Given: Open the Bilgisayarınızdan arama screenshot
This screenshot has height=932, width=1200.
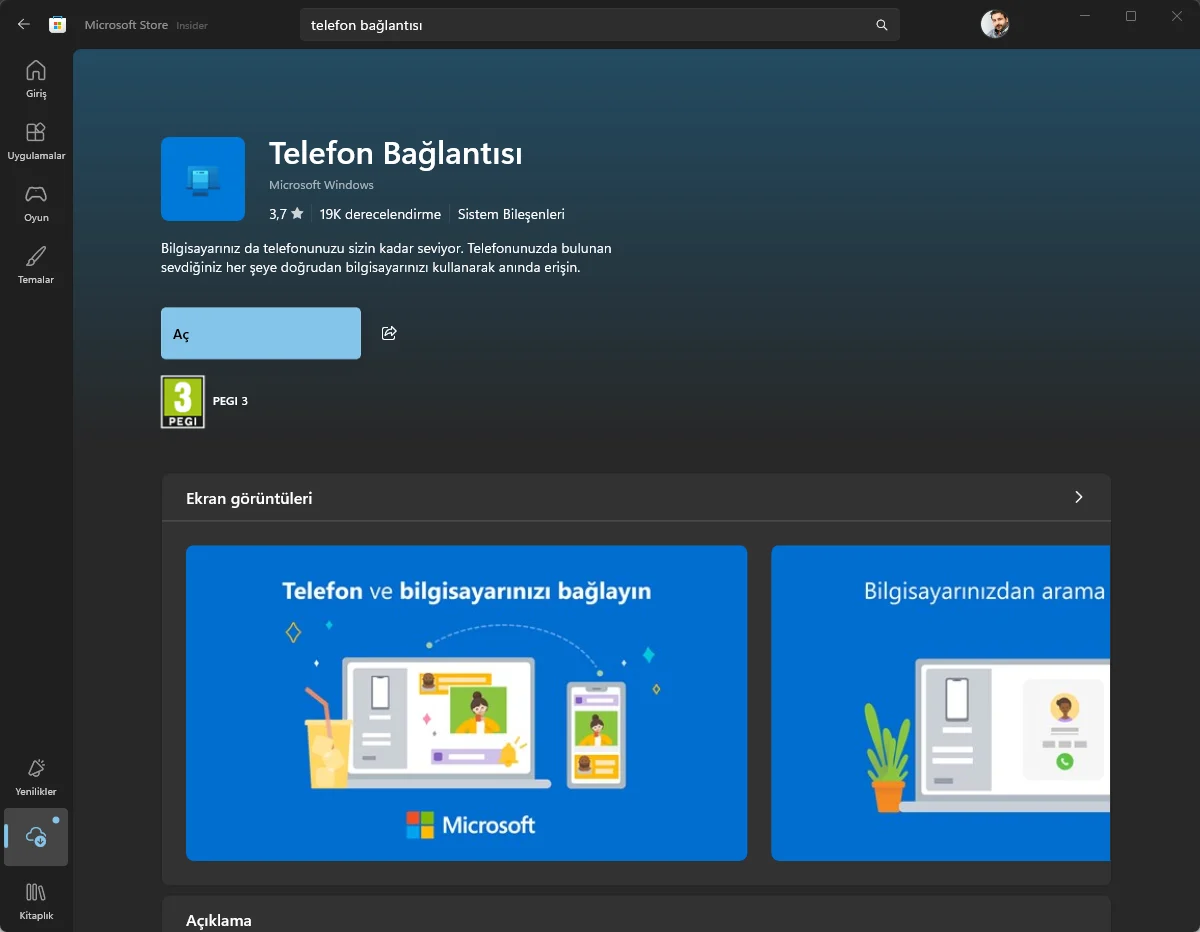Looking at the screenshot, I should click(940, 703).
